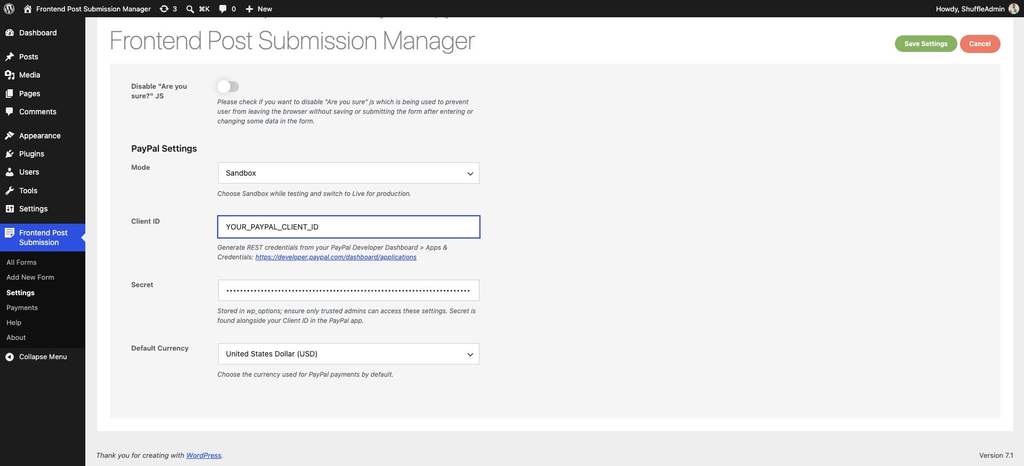Click the Appearance paintbrush icon

(9, 136)
